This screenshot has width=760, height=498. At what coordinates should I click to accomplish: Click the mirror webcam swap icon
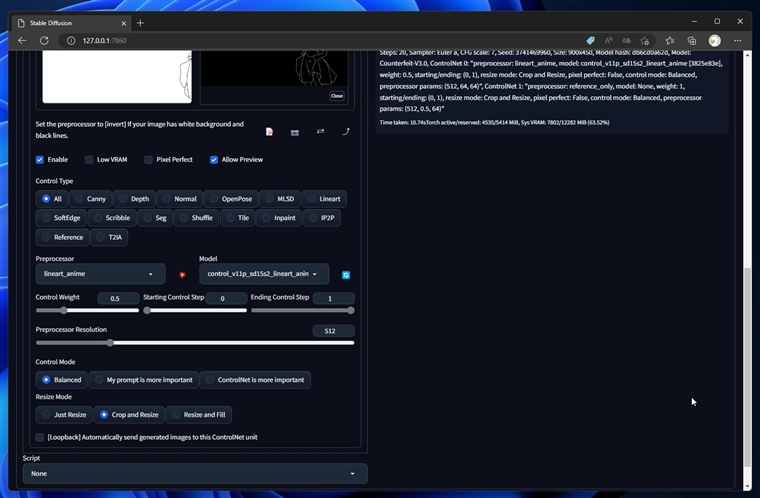(320, 131)
